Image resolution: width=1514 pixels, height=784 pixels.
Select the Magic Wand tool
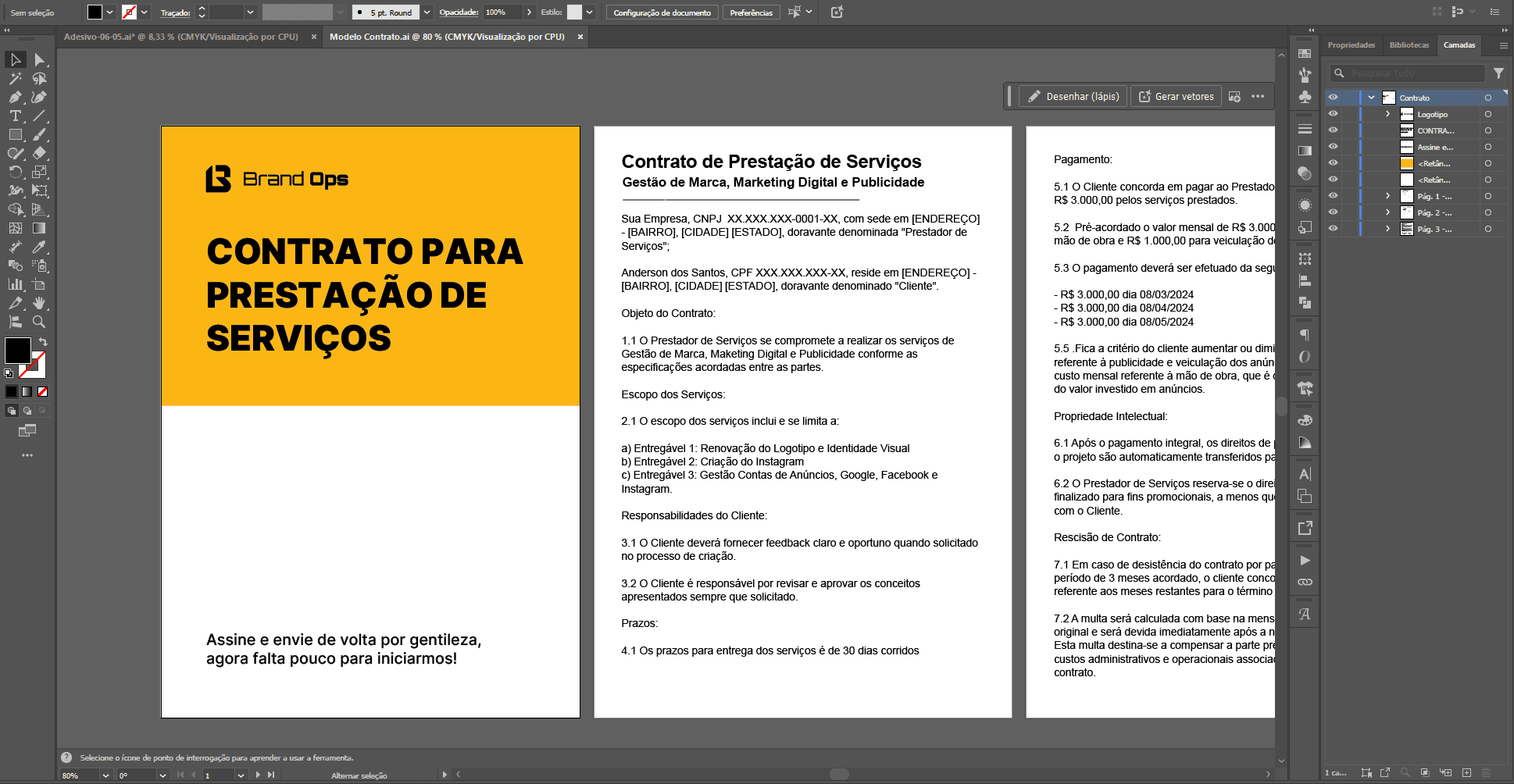pos(16,79)
